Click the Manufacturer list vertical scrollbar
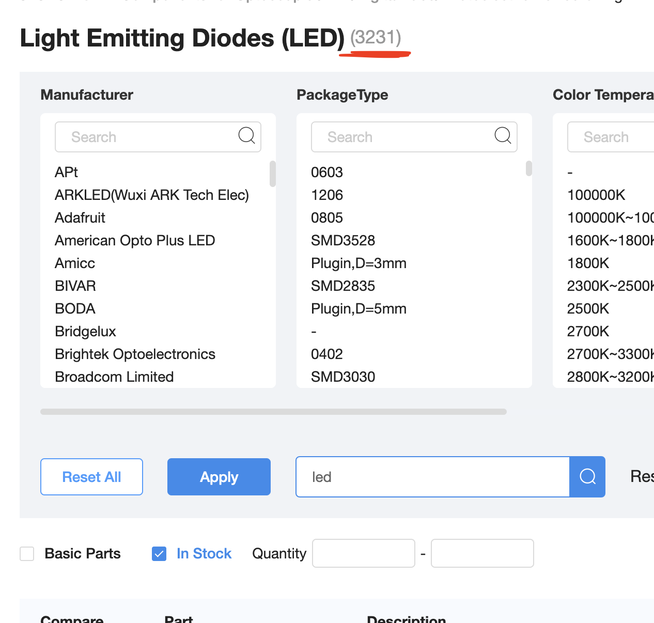This screenshot has height=623, width=654. [273, 174]
